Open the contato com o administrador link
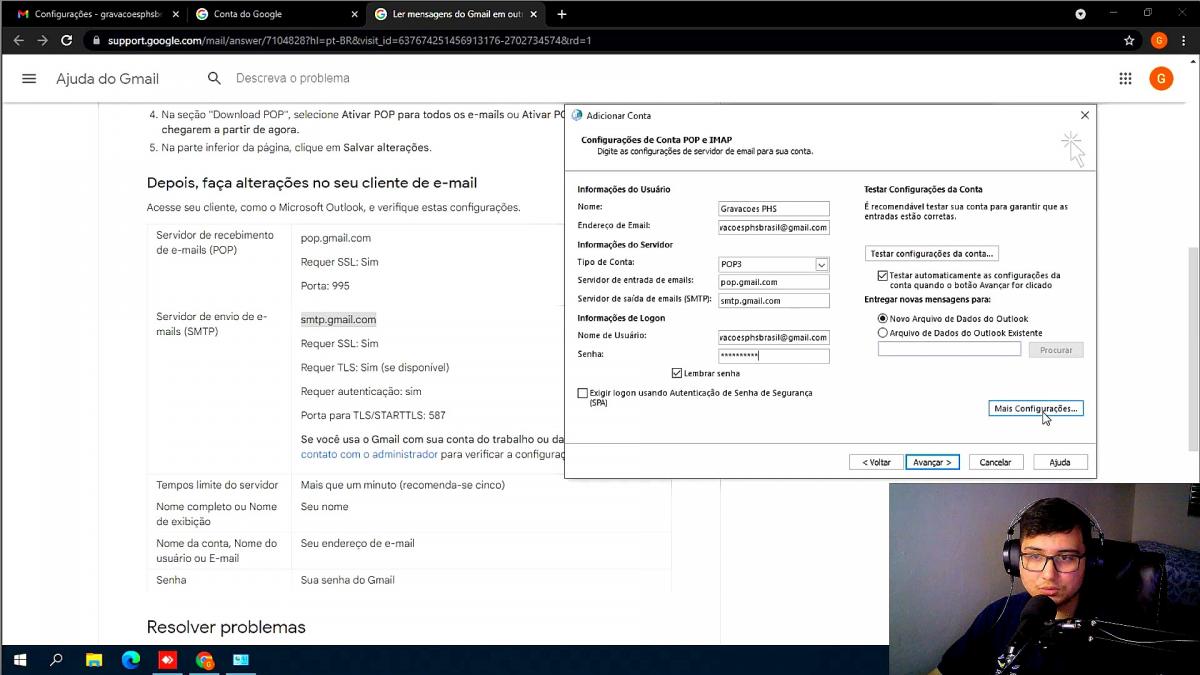This screenshot has width=1200, height=675. pos(369,454)
